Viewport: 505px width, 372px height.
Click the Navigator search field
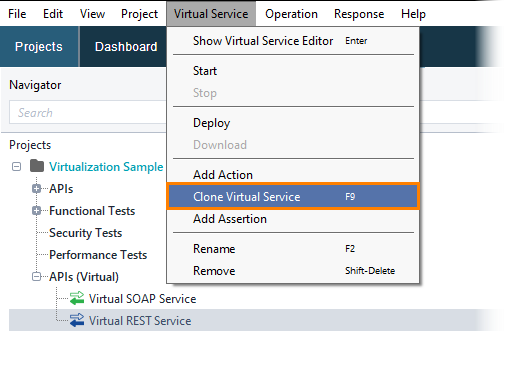88,112
